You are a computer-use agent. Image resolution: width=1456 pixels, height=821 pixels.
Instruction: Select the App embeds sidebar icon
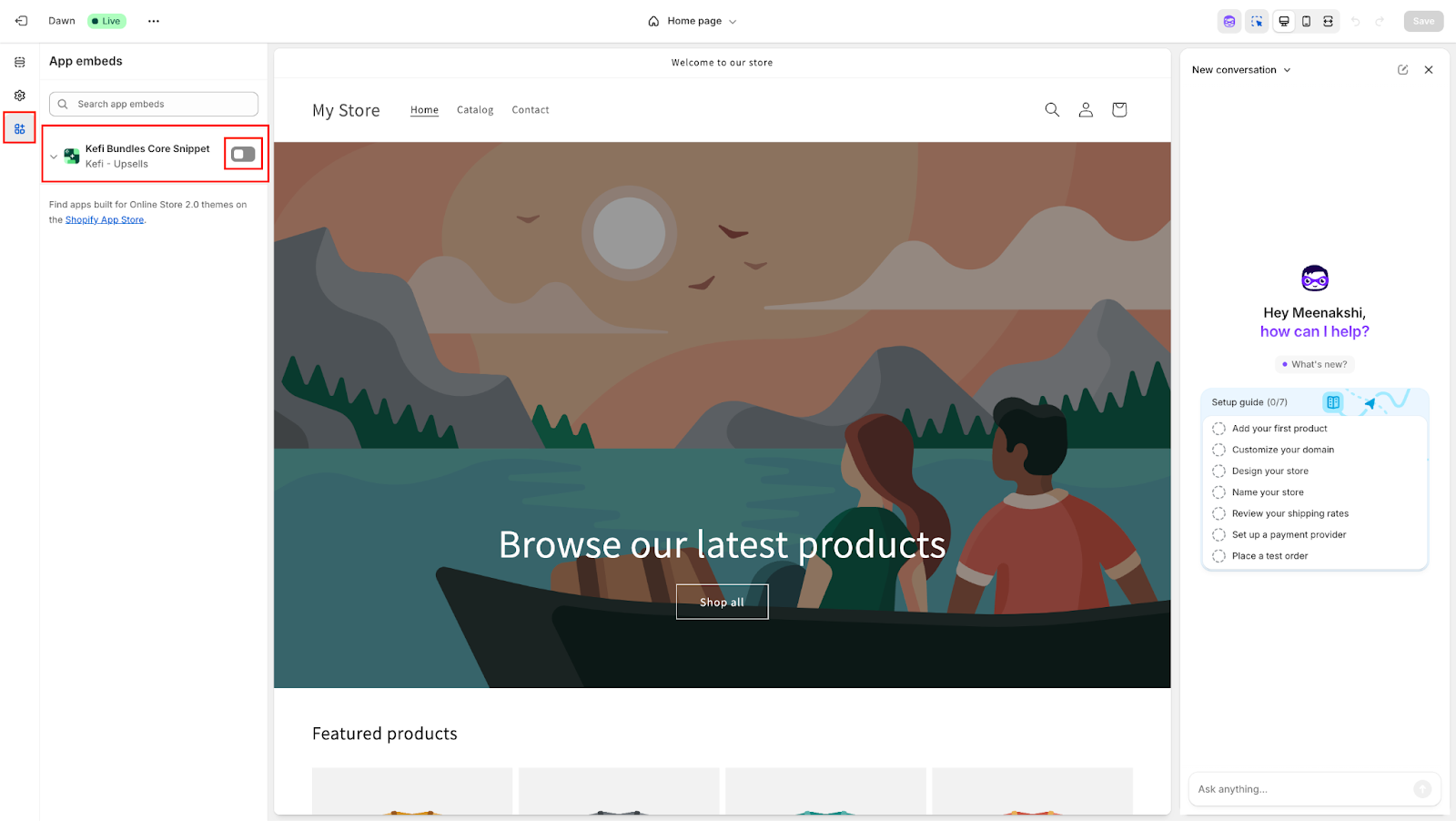20,128
